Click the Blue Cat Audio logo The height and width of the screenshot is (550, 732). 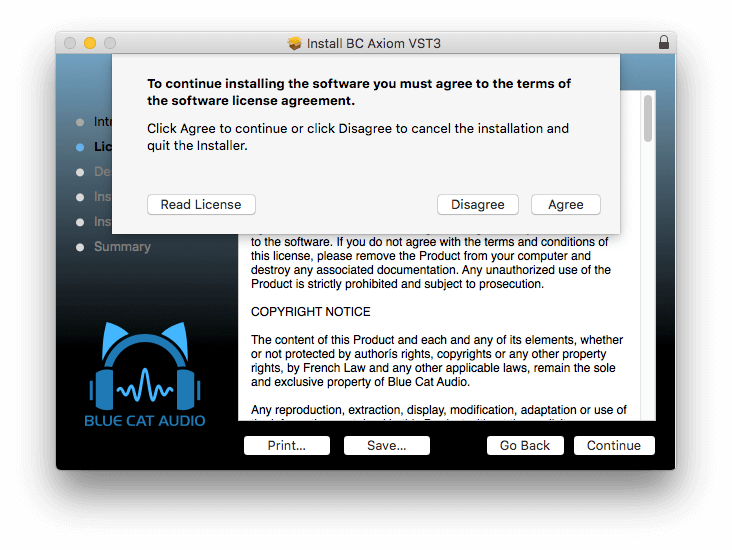point(145,374)
